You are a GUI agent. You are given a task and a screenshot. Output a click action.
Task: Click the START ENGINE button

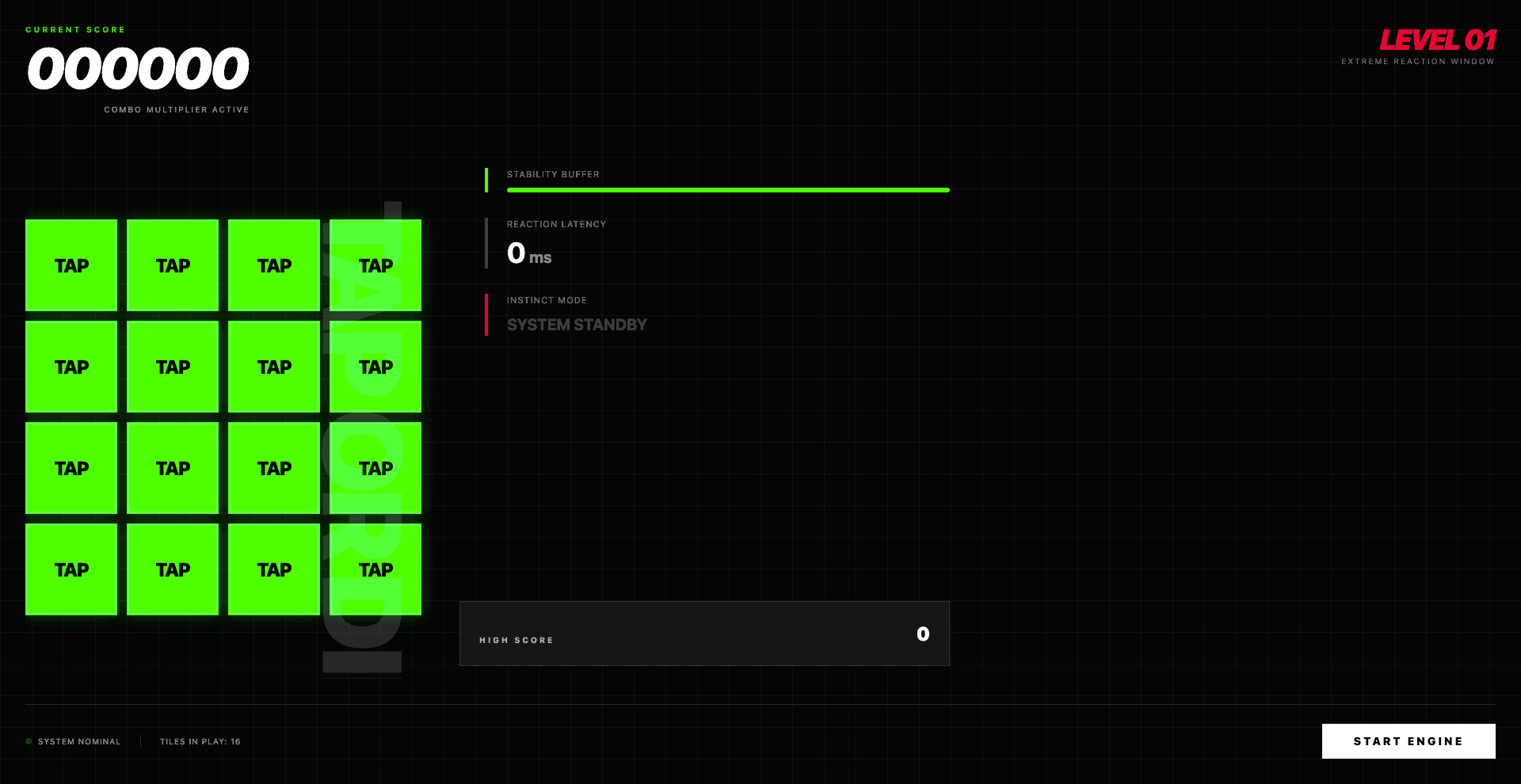[x=1409, y=741]
